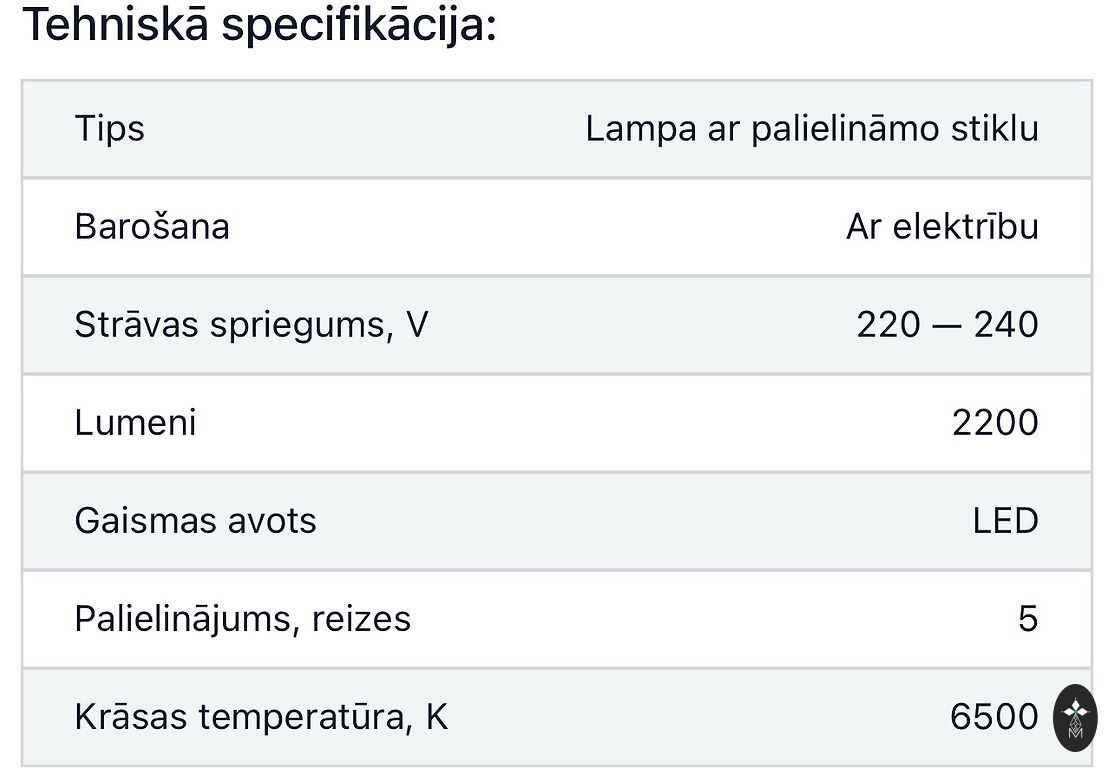Click the "Gaismas avots" label
Image resolution: width=1114 pixels, height=768 pixels.
[x=195, y=521]
